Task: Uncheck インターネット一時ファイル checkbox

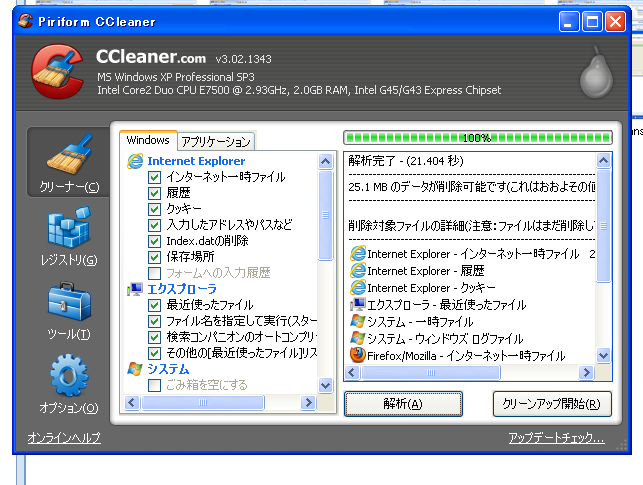Action: 154,177
